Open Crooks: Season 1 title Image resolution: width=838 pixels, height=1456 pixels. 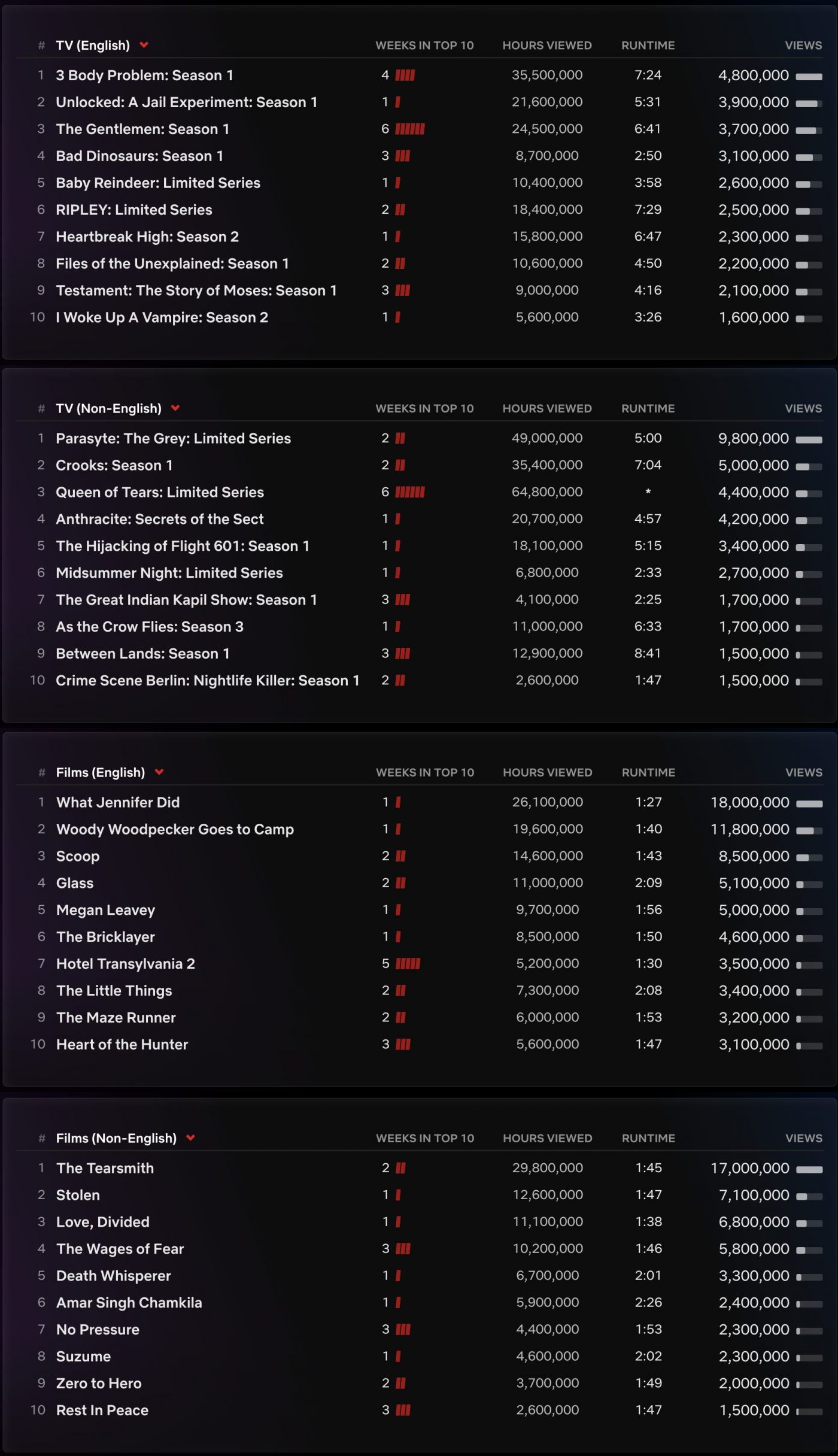[114, 466]
